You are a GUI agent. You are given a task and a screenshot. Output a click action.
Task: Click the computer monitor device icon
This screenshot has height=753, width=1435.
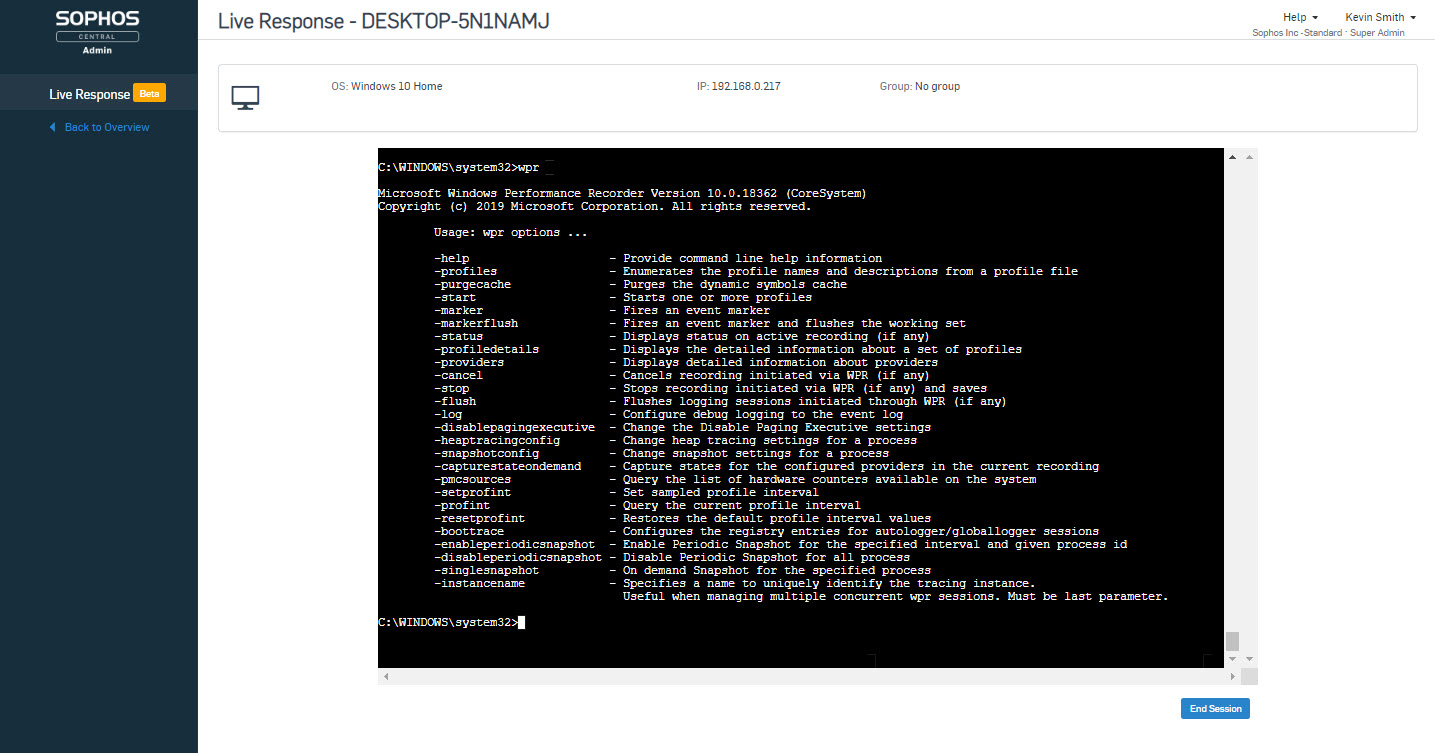coord(245,97)
